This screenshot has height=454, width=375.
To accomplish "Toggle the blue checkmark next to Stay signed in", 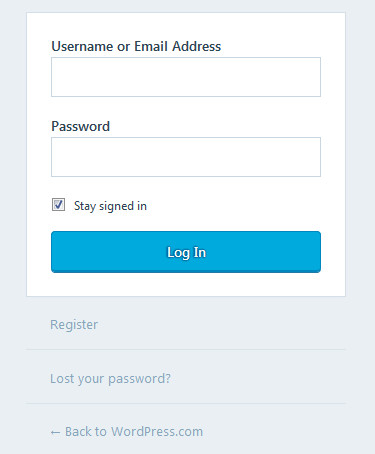I will 58,205.
